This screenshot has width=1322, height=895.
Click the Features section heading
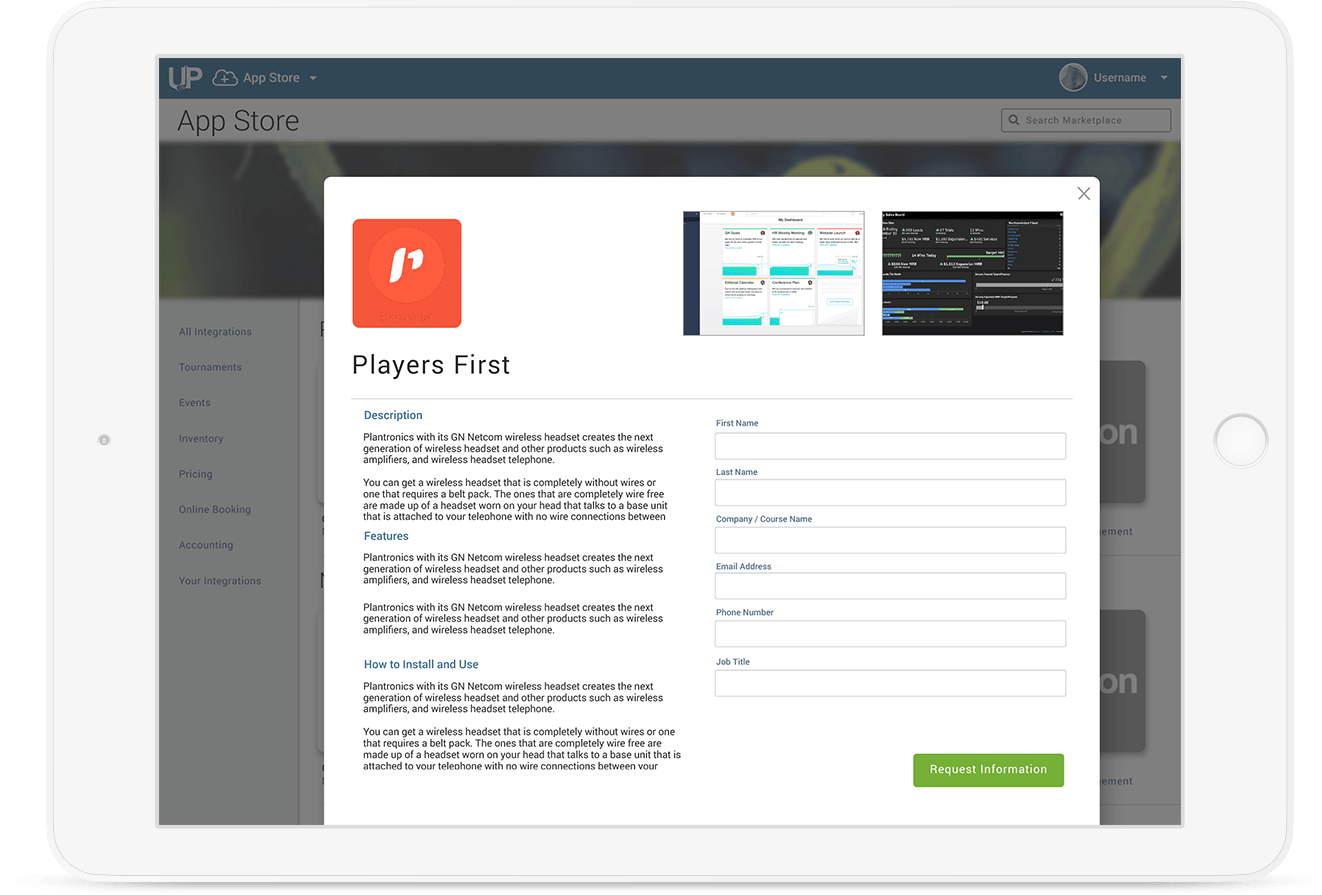tap(386, 536)
